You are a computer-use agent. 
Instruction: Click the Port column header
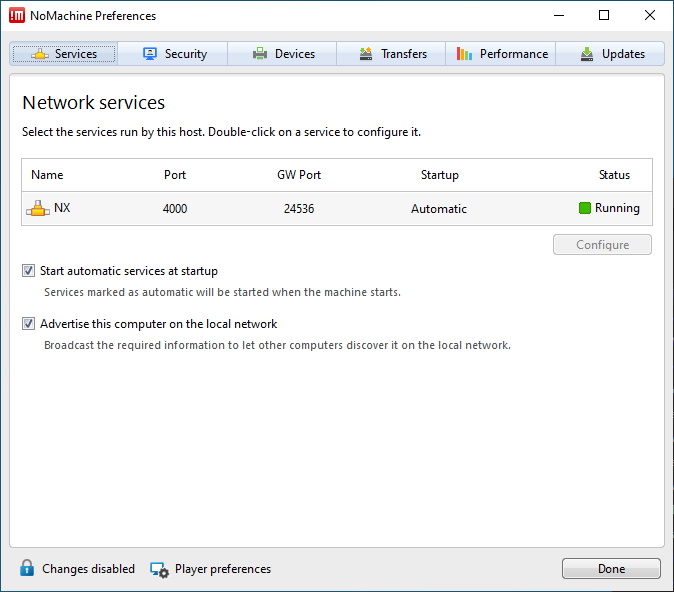coord(175,175)
